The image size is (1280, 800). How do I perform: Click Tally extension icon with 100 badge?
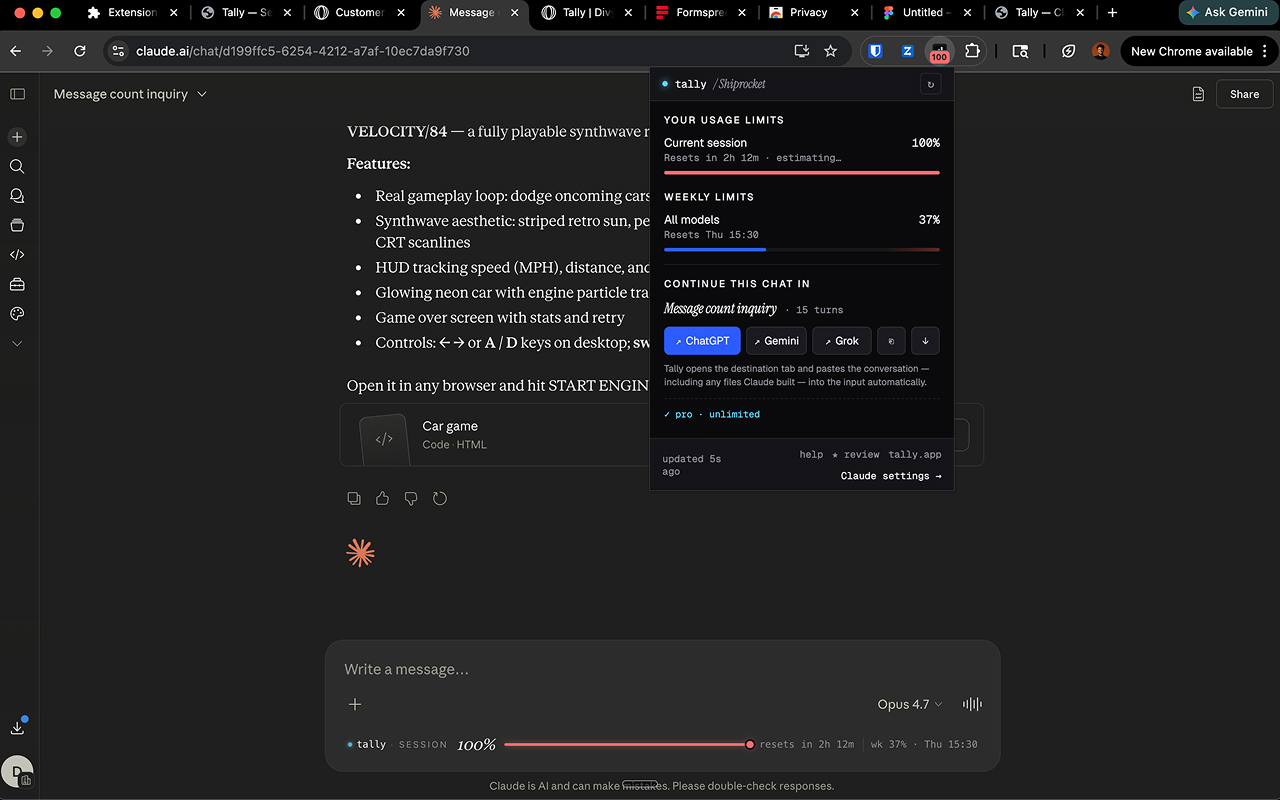[x=939, y=51]
